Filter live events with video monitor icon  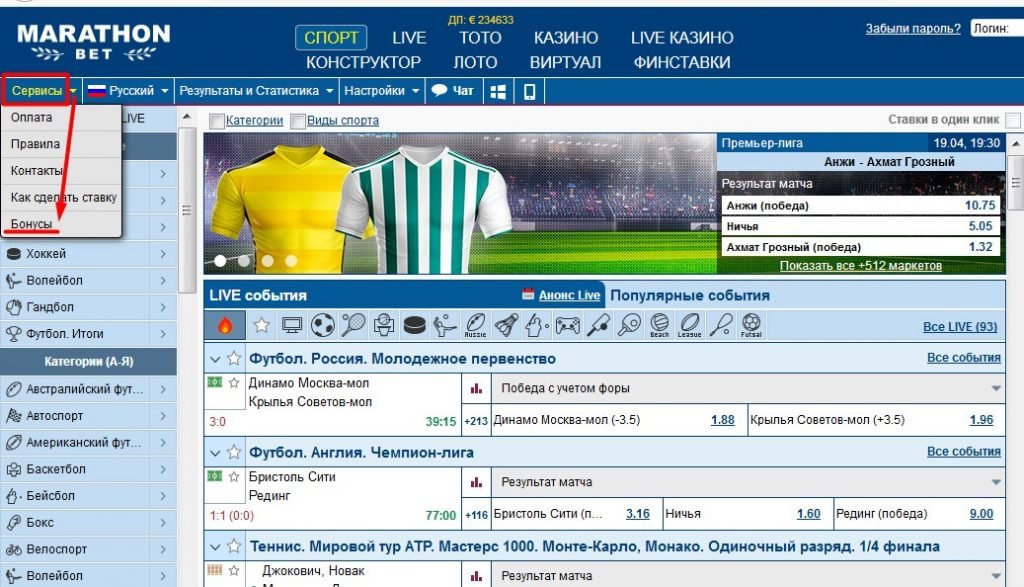point(292,325)
